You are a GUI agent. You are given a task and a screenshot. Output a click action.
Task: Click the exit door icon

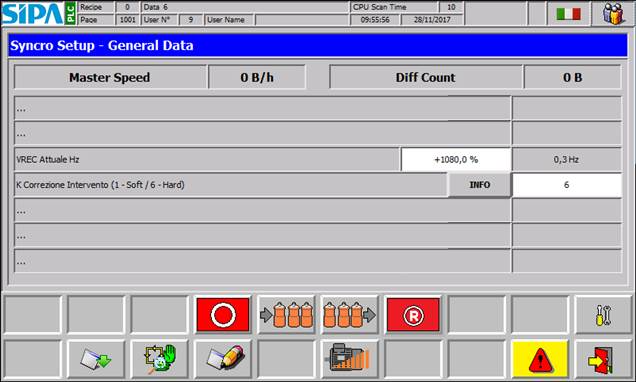coord(603,359)
